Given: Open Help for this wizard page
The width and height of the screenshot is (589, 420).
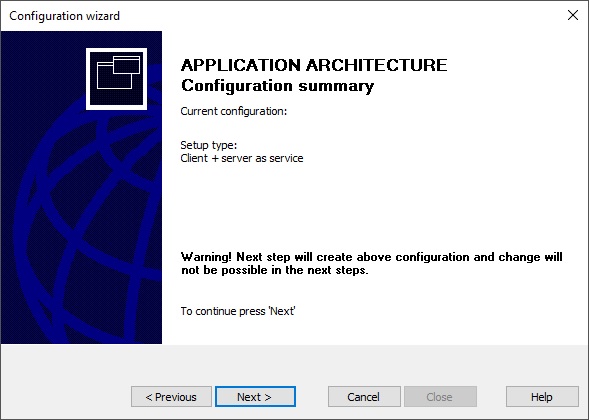Looking at the screenshot, I should 542,397.
